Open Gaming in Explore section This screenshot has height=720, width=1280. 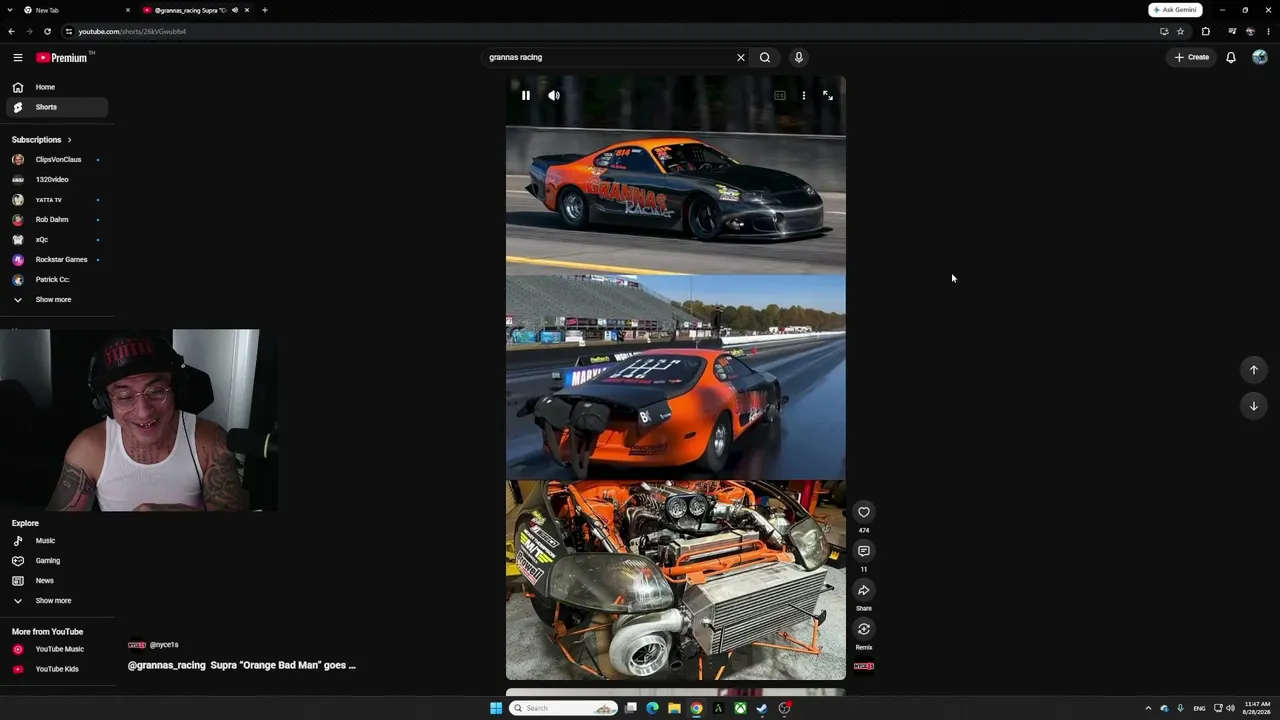pos(57,561)
